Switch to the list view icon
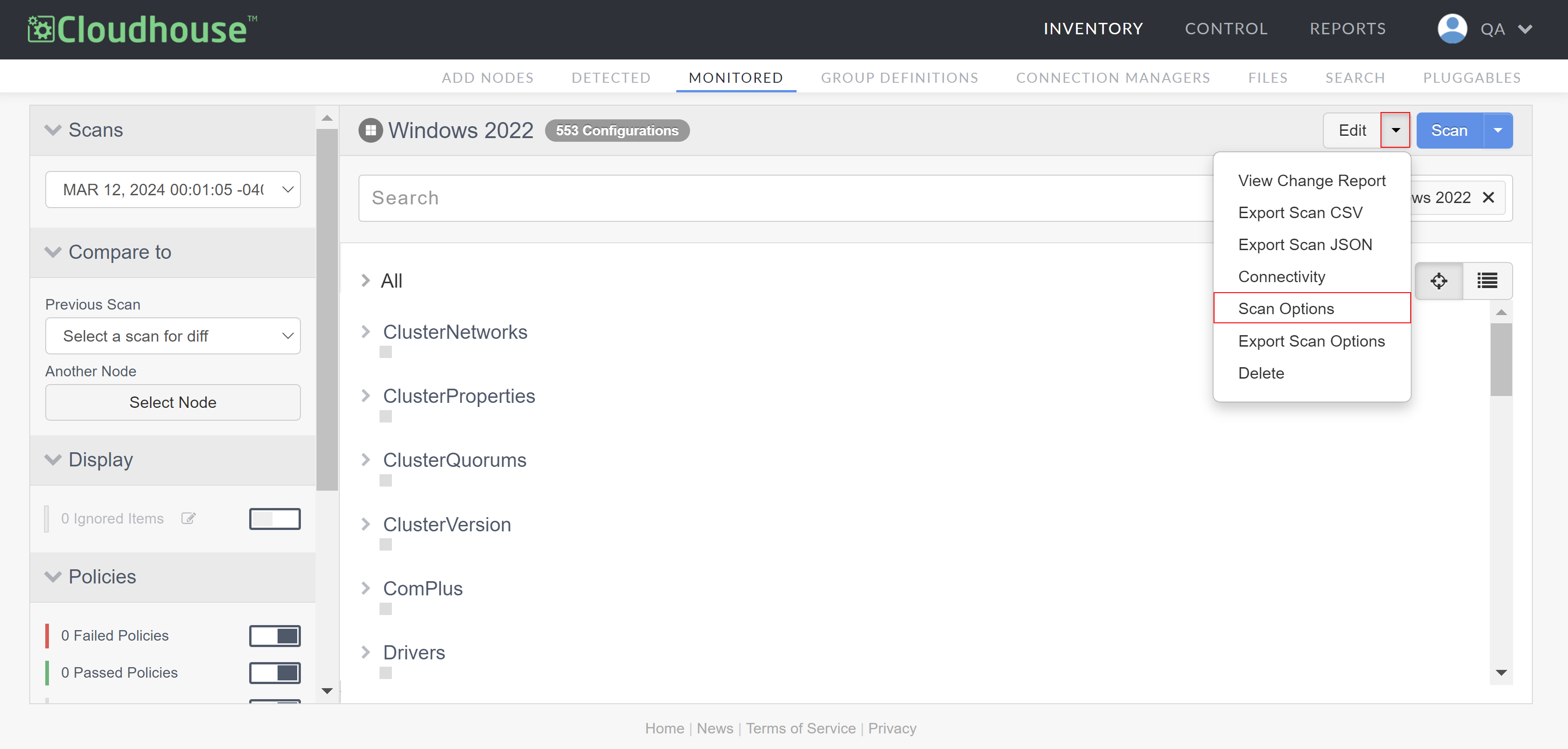Image resolution: width=1568 pixels, height=749 pixels. [x=1487, y=280]
